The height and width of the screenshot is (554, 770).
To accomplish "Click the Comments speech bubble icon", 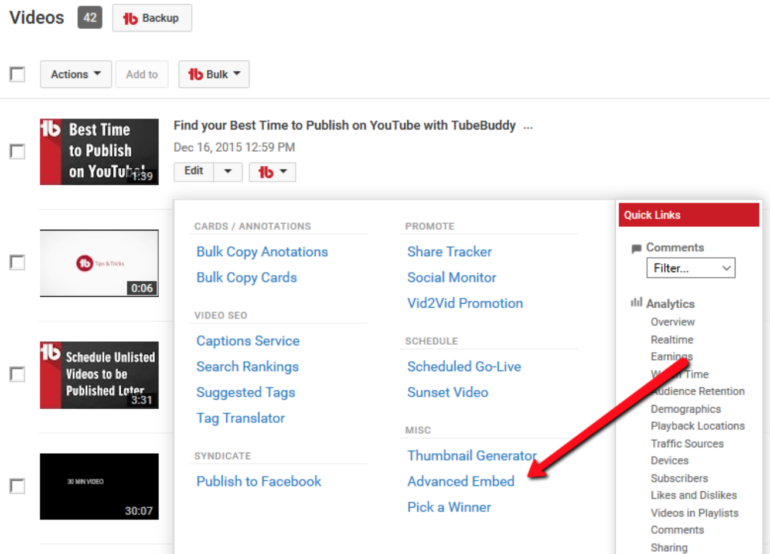I will 636,249.
